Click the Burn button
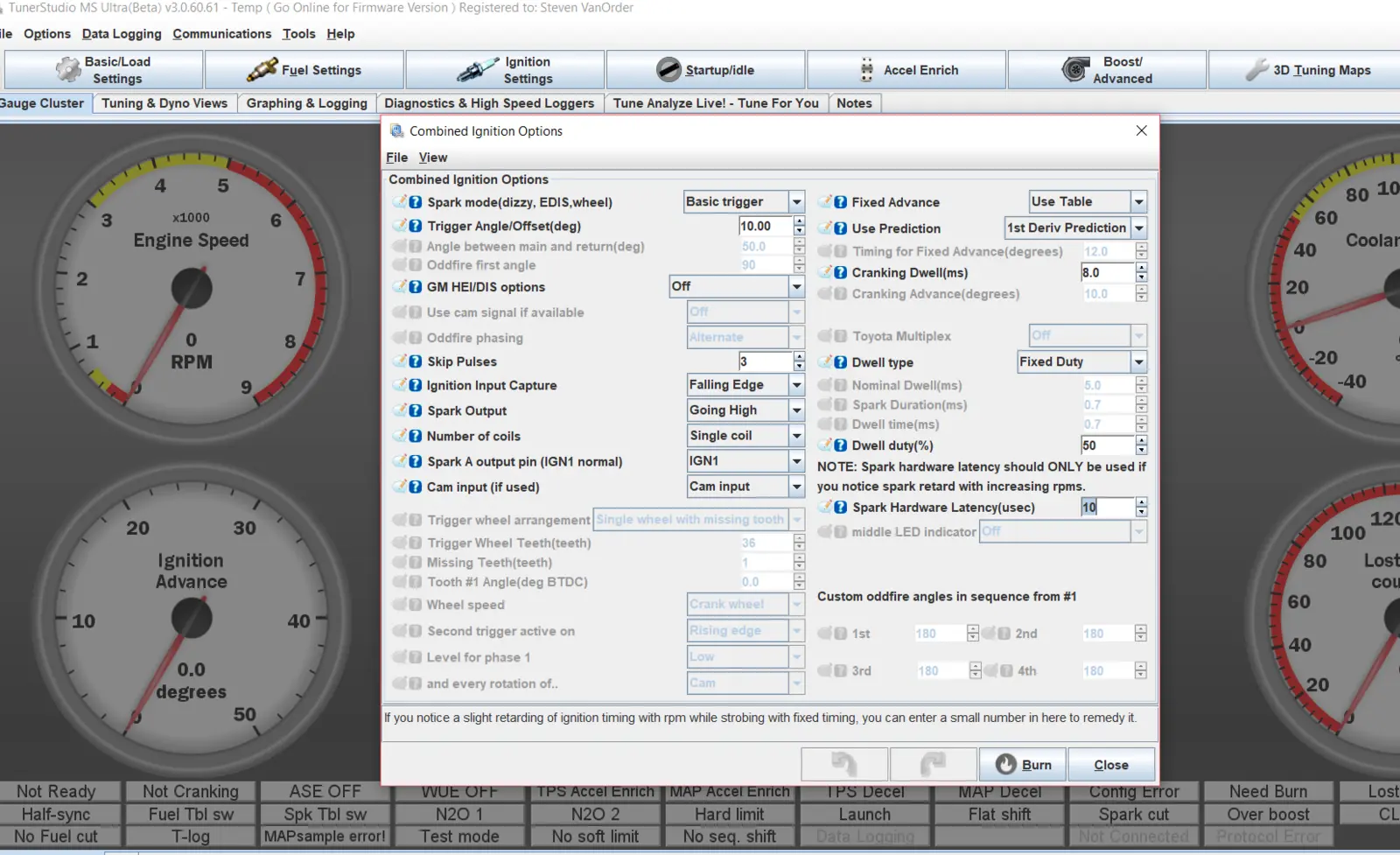 [x=1023, y=765]
